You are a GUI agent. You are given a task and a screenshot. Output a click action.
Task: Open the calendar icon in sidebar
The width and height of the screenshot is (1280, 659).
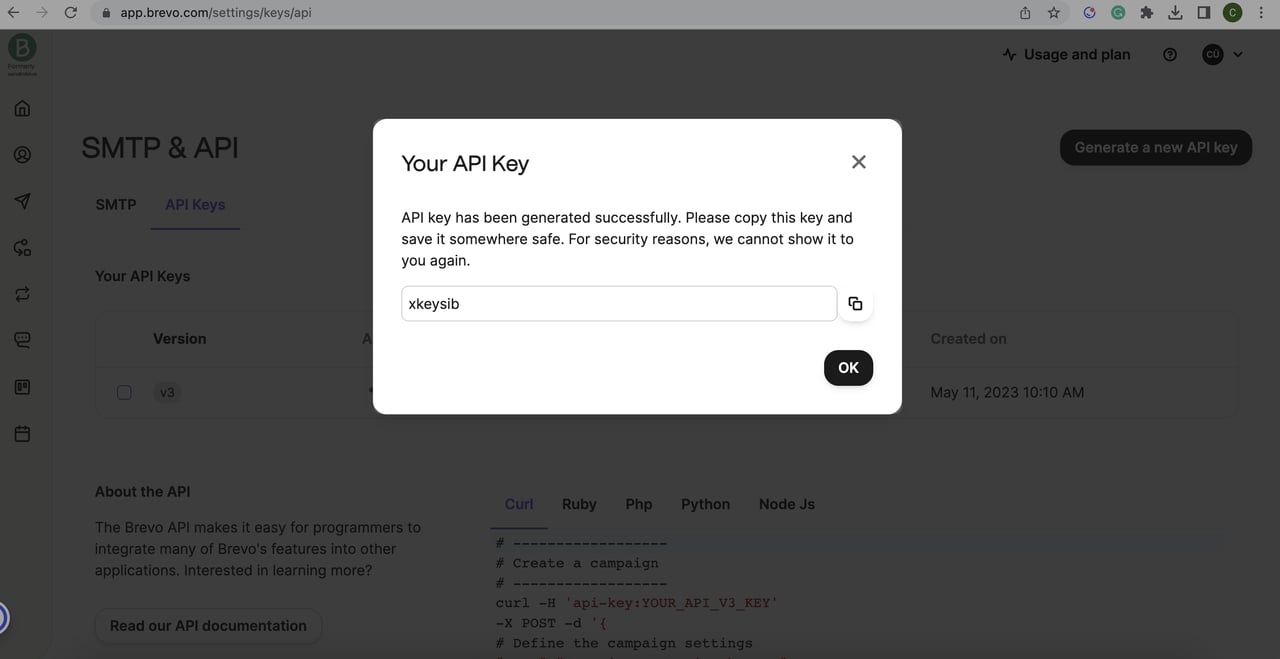(22, 433)
